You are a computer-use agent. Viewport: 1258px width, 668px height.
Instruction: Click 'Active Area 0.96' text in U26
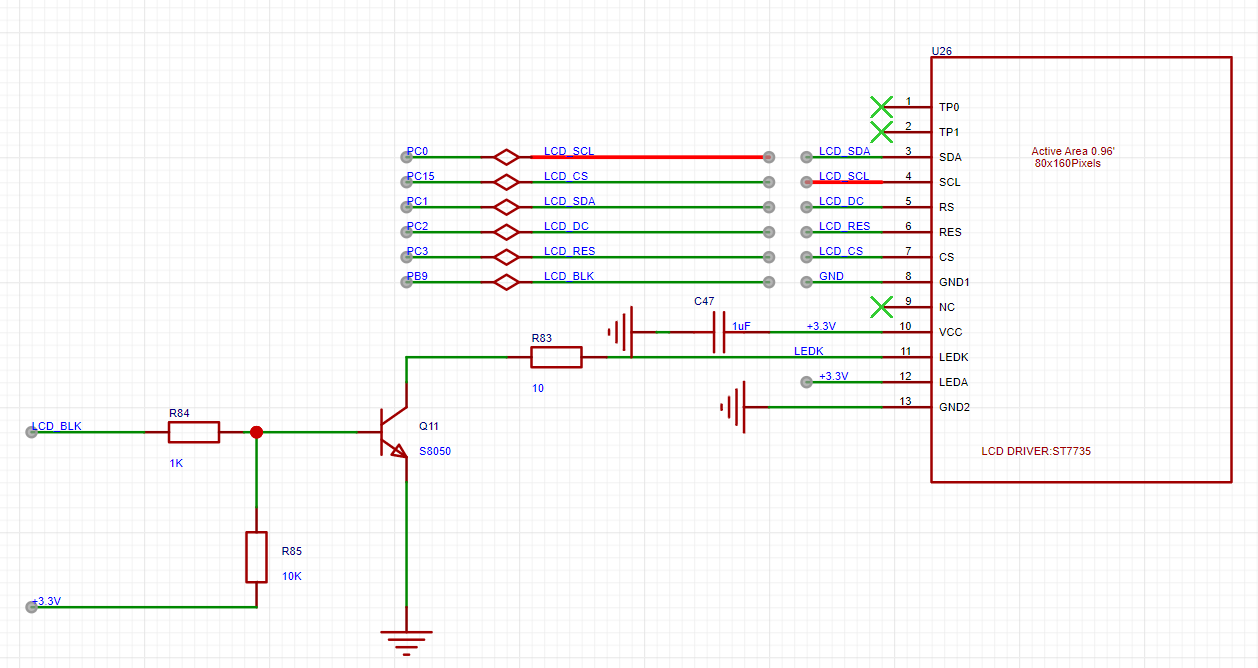point(1073,152)
